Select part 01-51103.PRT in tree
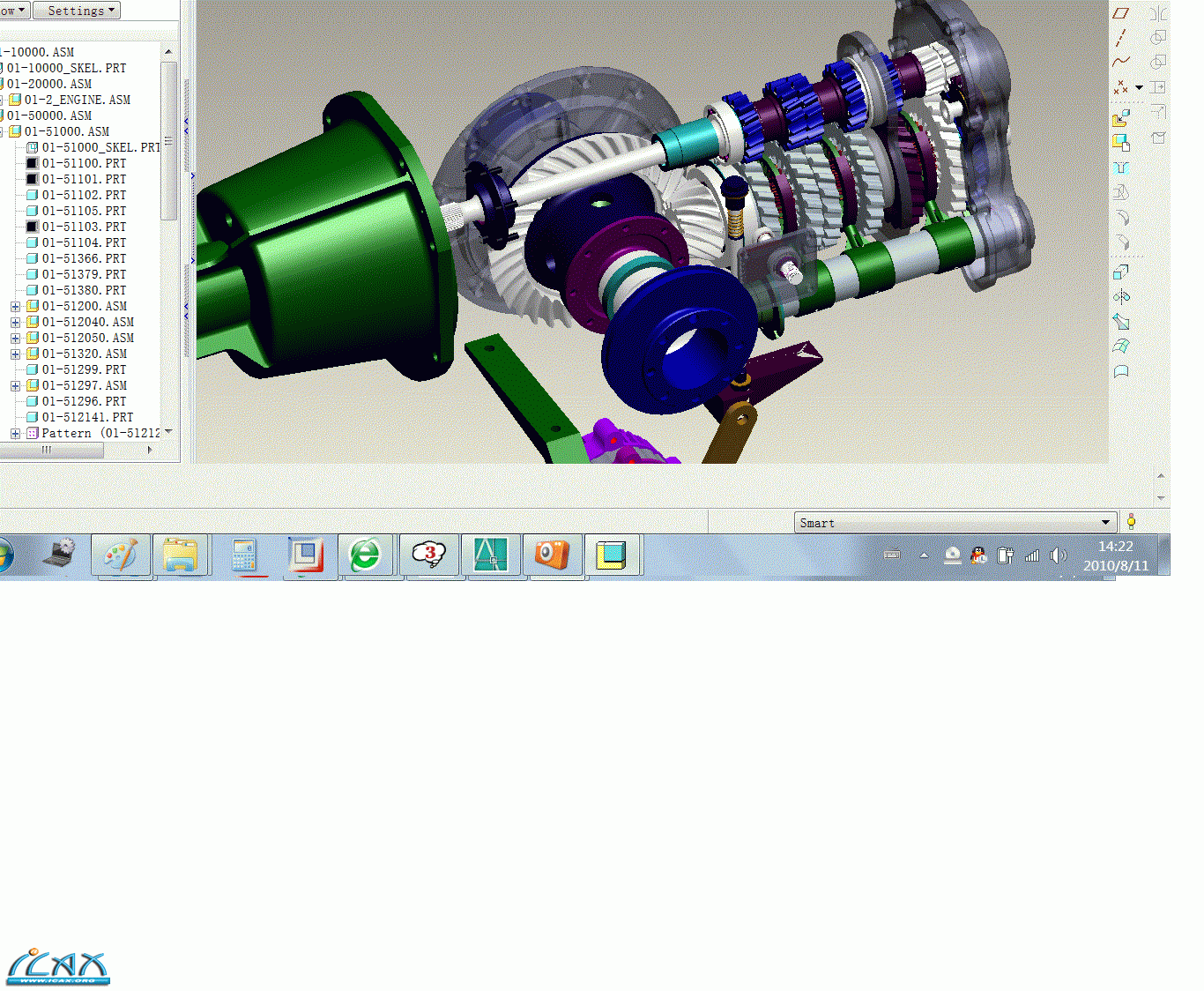The image size is (1204, 991). click(x=84, y=227)
